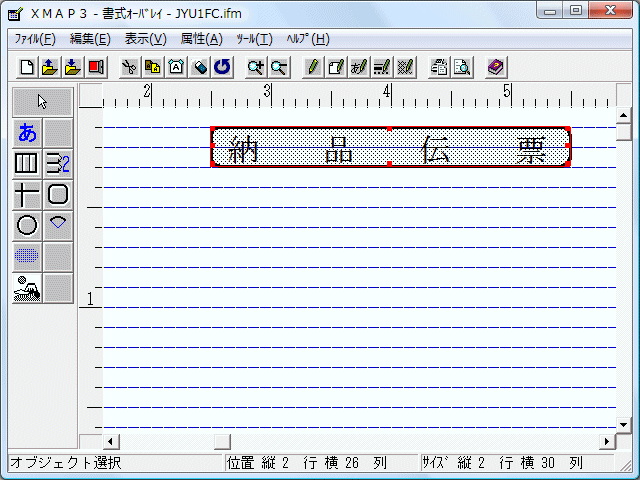Open the ファイル(F) menu
Screen dimensions: 640x480
(x=35, y=39)
